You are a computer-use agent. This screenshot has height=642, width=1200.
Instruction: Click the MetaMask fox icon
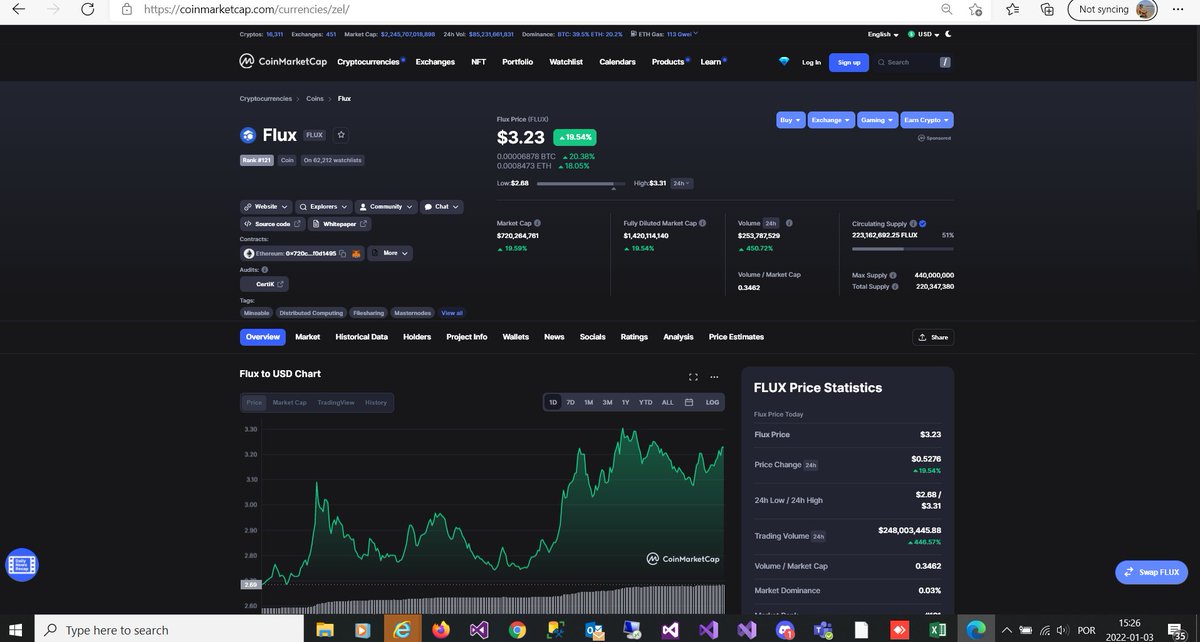[x=355, y=254]
